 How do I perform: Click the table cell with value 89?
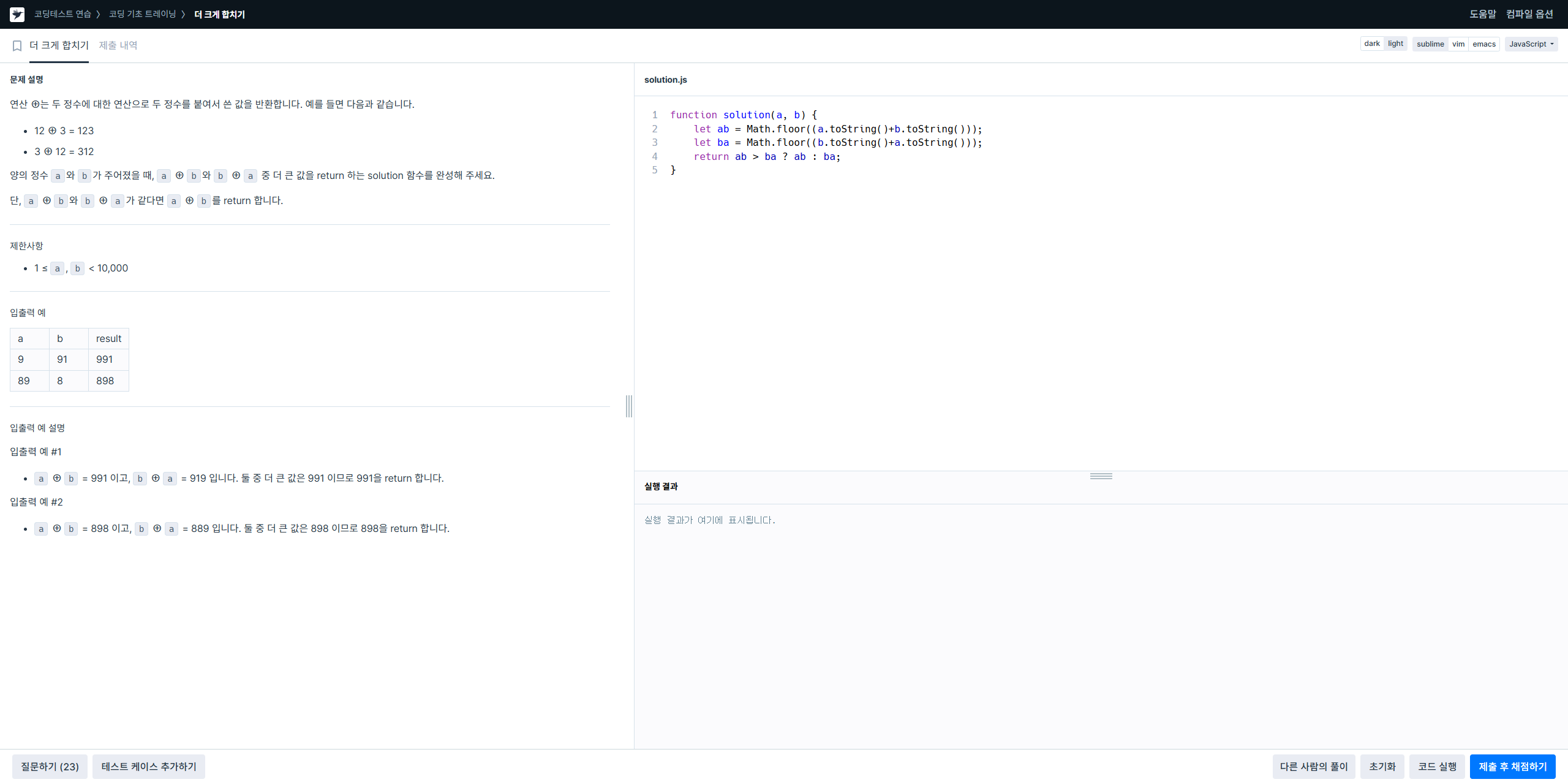point(29,381)
